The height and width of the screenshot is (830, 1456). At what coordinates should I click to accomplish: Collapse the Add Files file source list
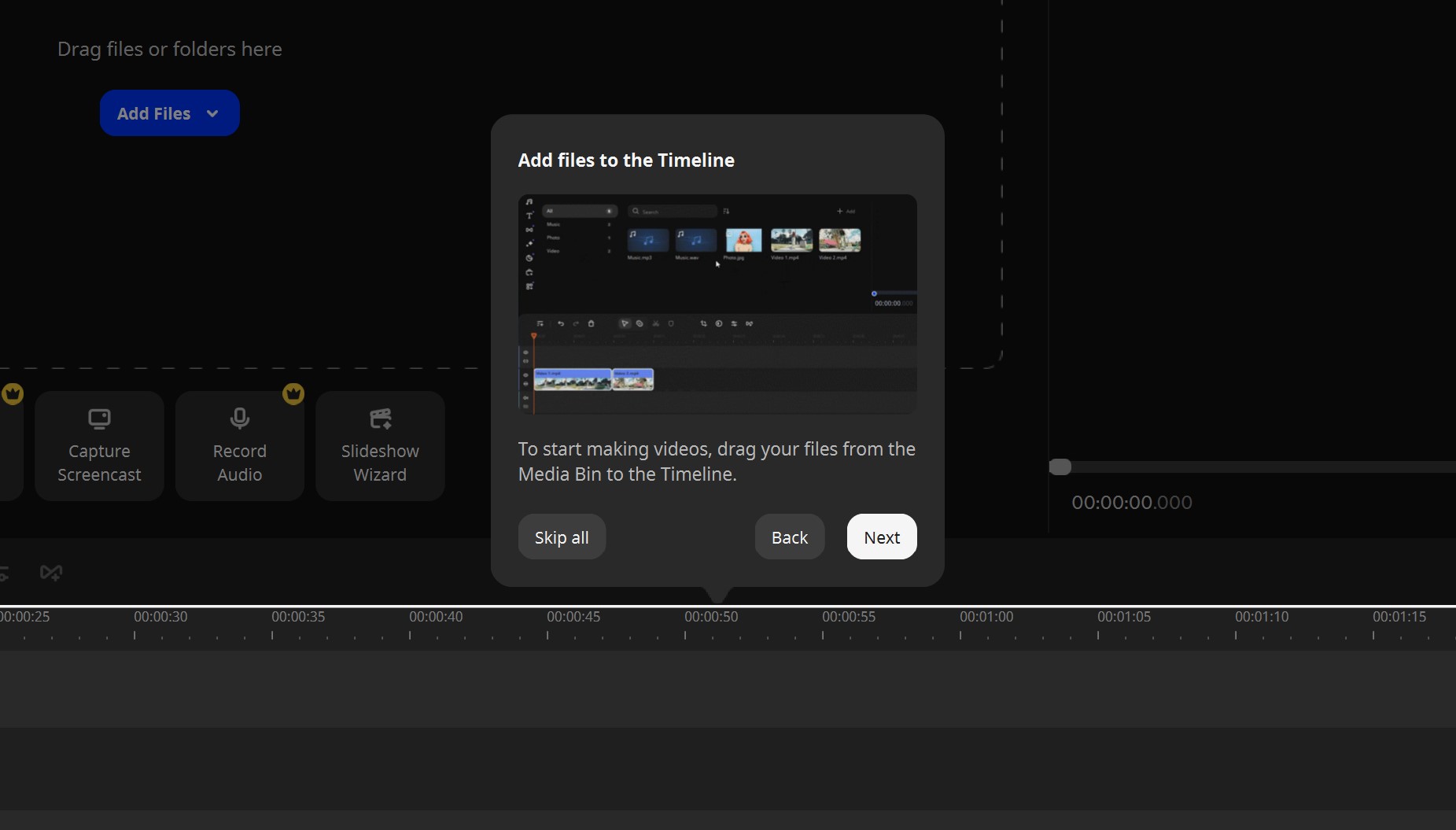(212, 113)
